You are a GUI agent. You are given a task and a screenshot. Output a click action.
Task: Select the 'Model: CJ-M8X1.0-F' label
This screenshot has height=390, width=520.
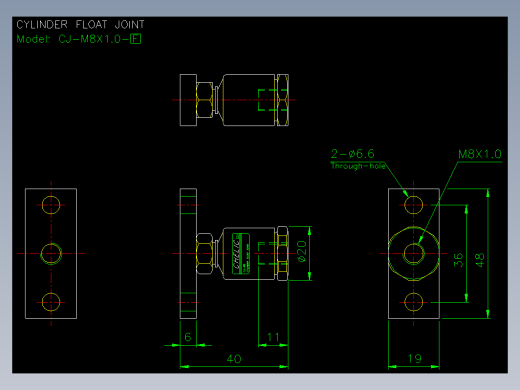click(x=79, y=39)
